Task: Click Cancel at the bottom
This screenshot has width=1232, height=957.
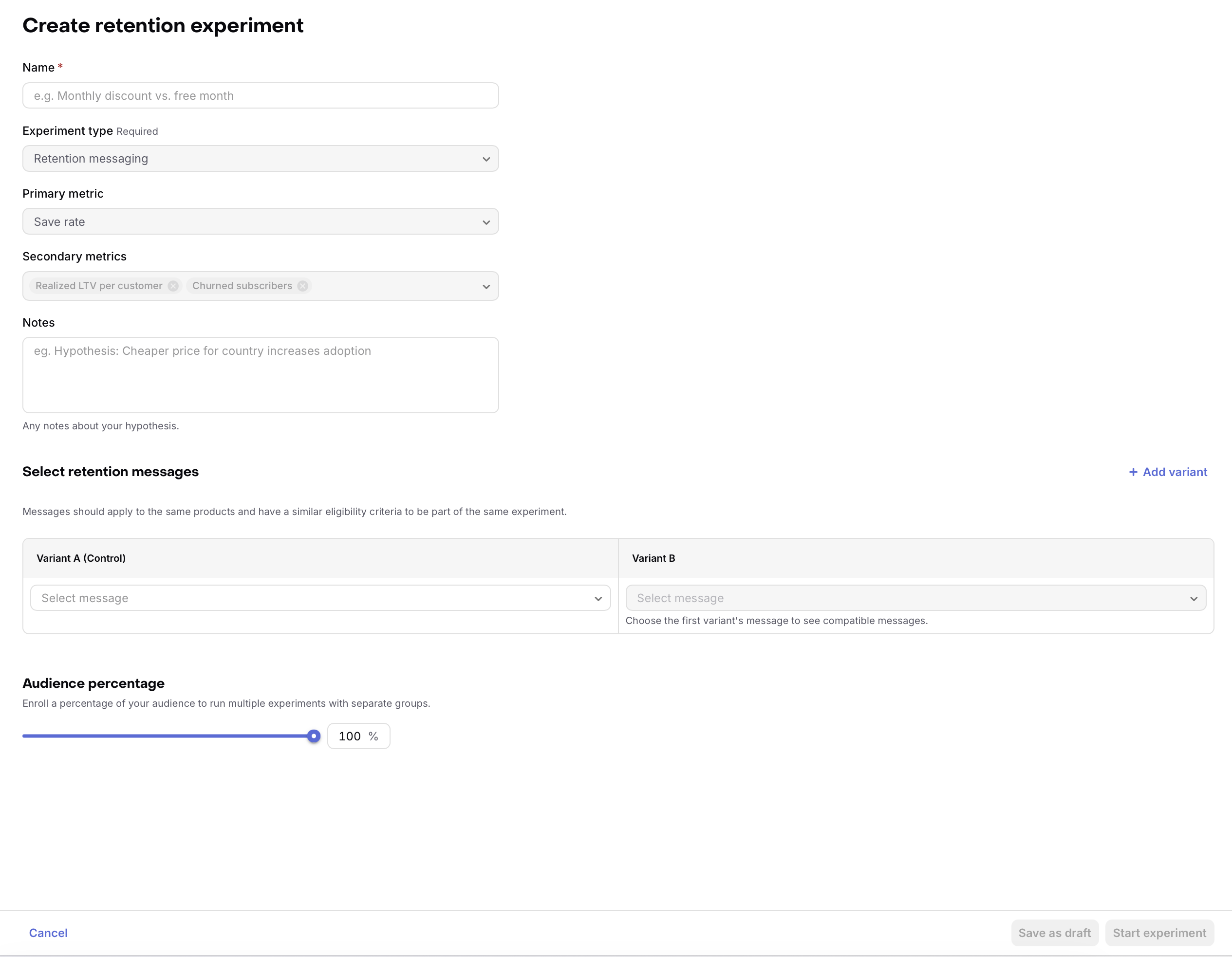Action: (49, 933)
